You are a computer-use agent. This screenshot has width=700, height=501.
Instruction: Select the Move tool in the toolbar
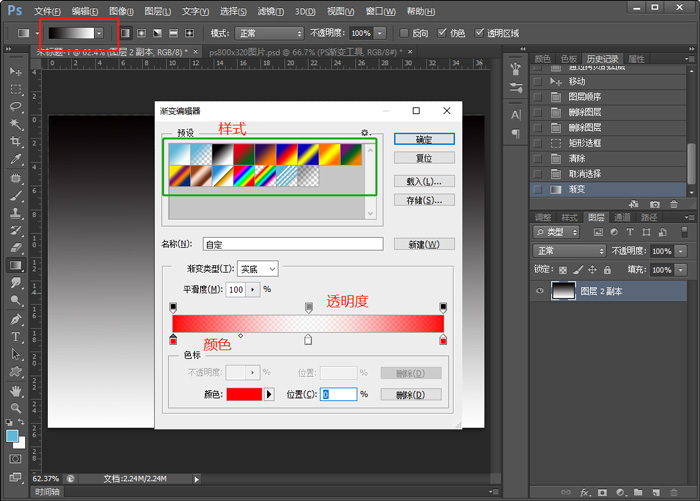click(x=16, y=71)
